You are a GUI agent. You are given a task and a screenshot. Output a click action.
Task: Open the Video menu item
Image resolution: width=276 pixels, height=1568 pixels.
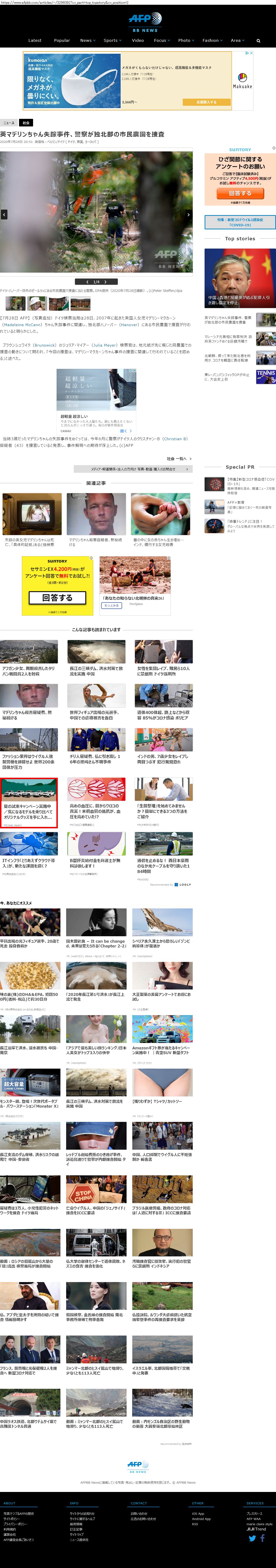138,41
